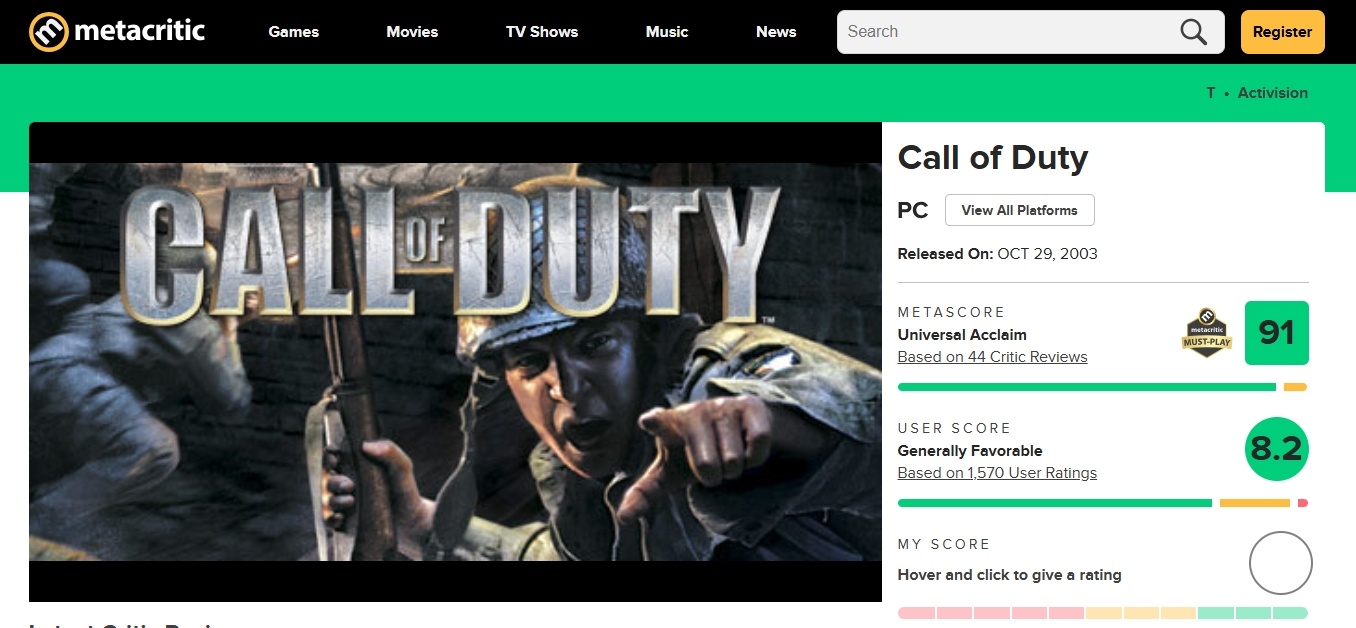This screenshot has height=628, width=1356.
Task: Open Based on 44 Critic Reviews link
Action: 992,356
